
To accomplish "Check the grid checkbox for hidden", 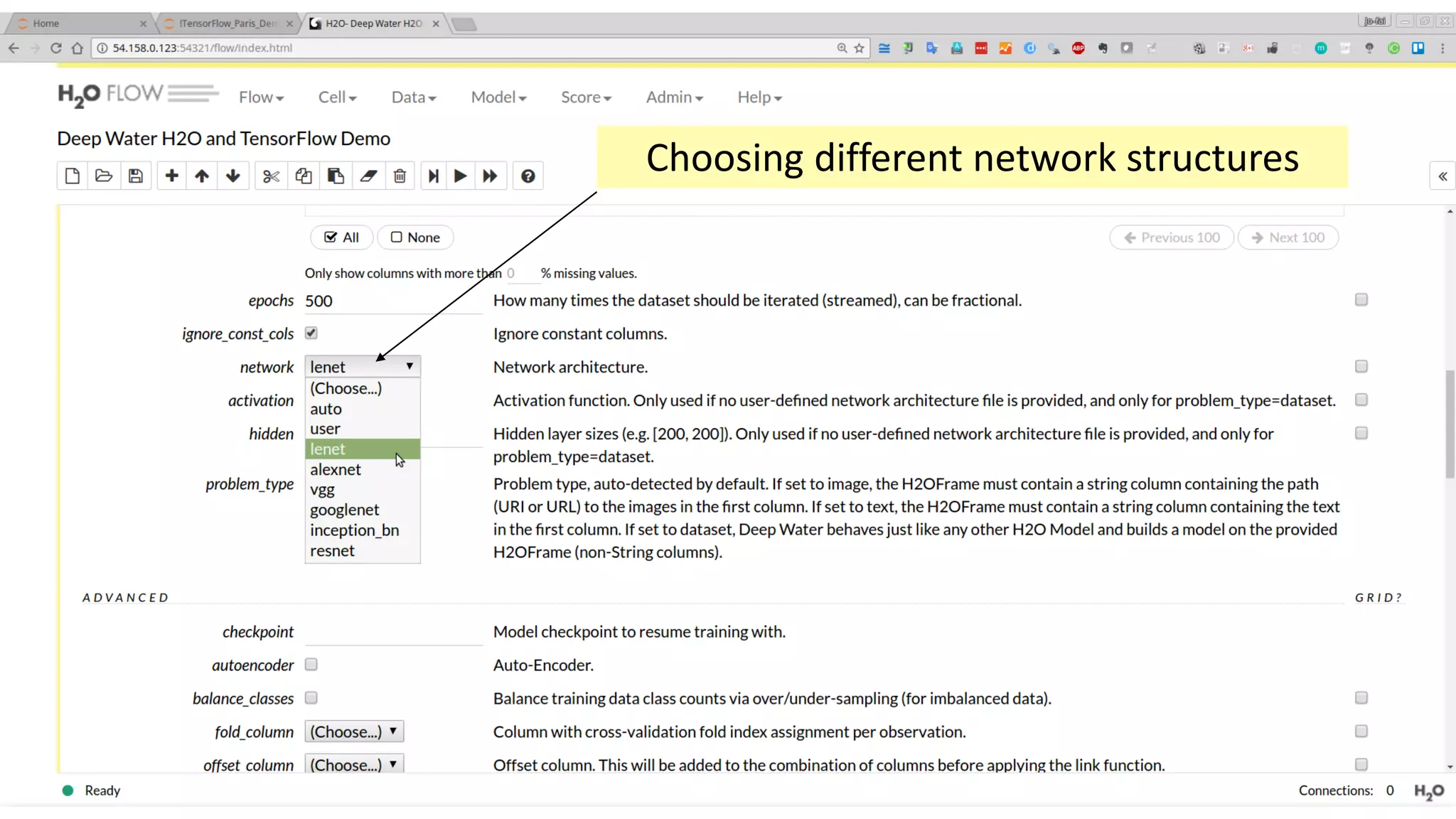I will 1361,433.
